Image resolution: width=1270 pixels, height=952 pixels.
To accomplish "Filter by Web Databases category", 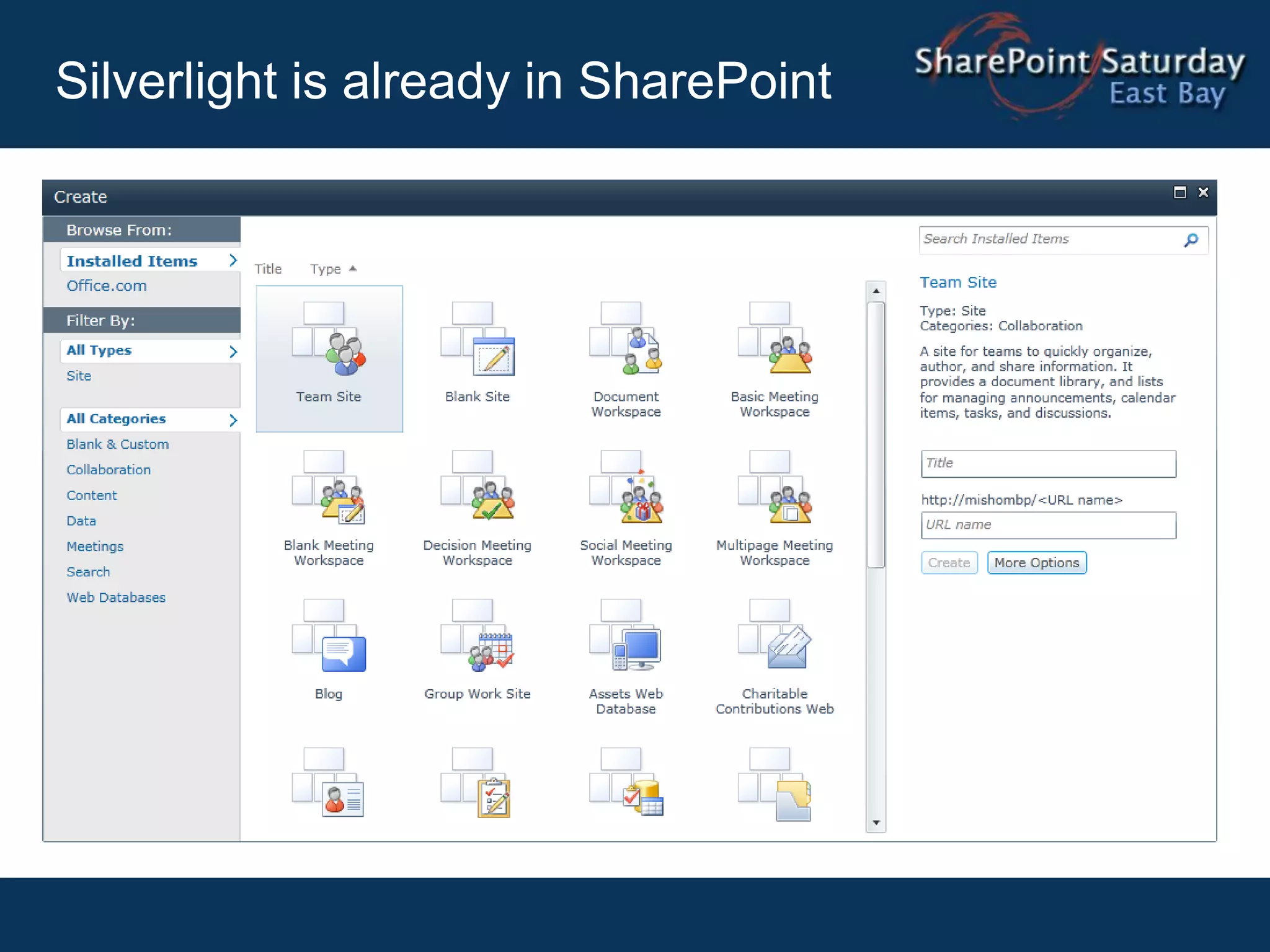I will pos(116,597).
